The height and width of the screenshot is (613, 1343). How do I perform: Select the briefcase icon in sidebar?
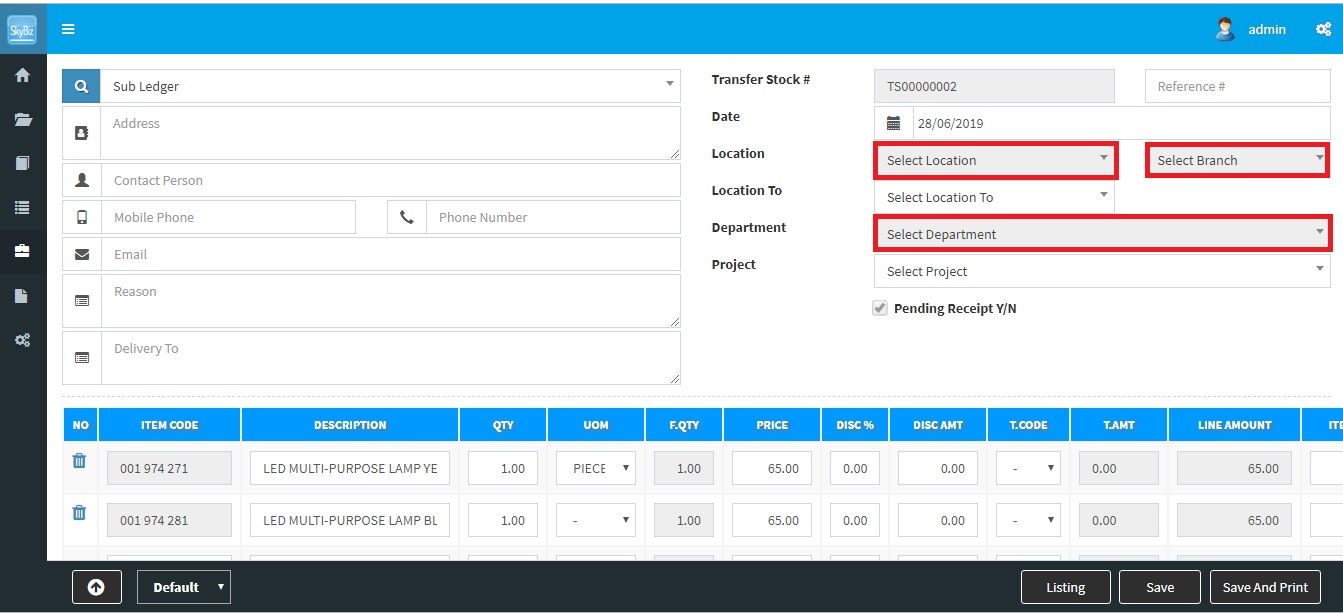coord(22,252)
